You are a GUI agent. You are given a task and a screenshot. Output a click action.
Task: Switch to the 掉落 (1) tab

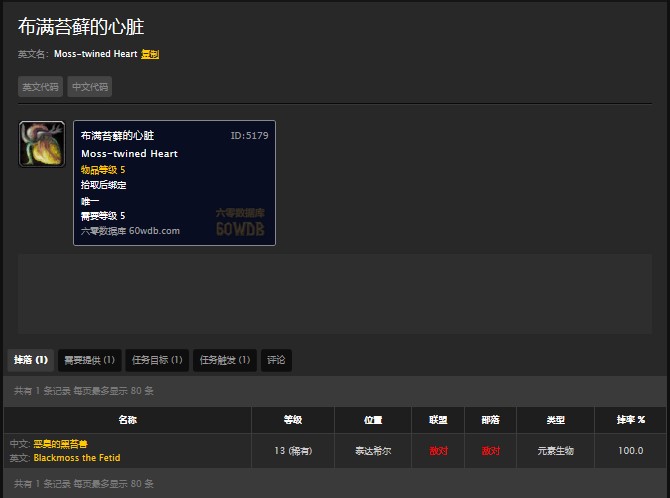point(29,360)
